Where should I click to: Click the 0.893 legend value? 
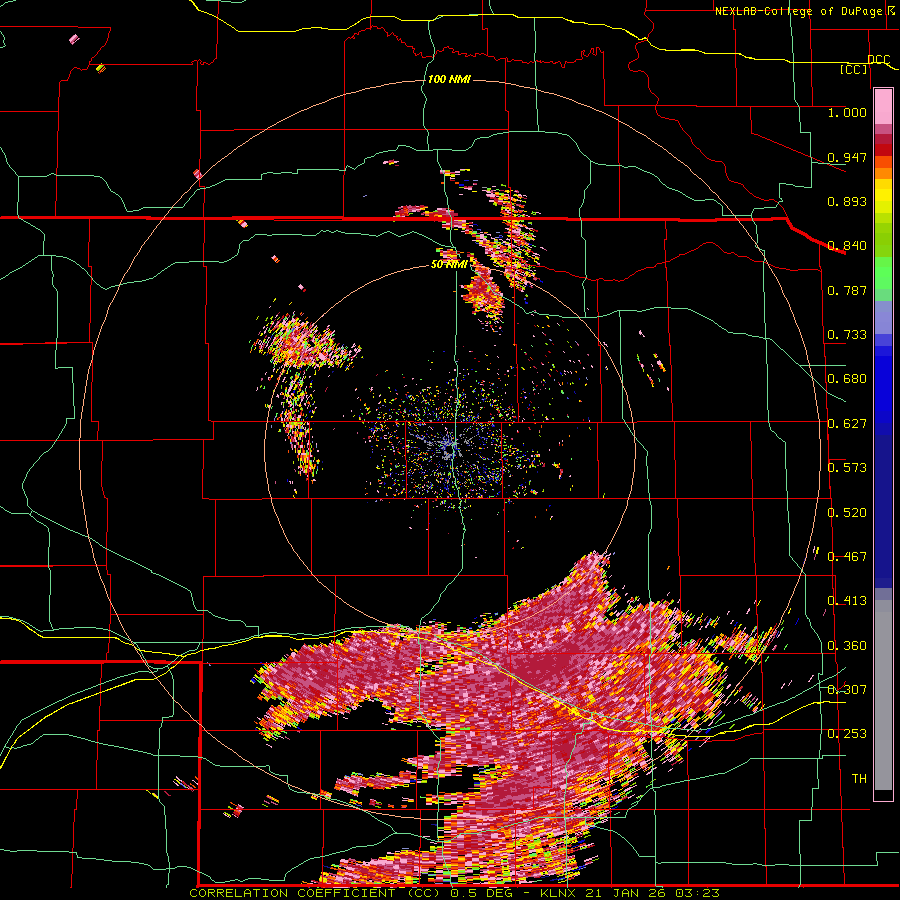(847, 201)
